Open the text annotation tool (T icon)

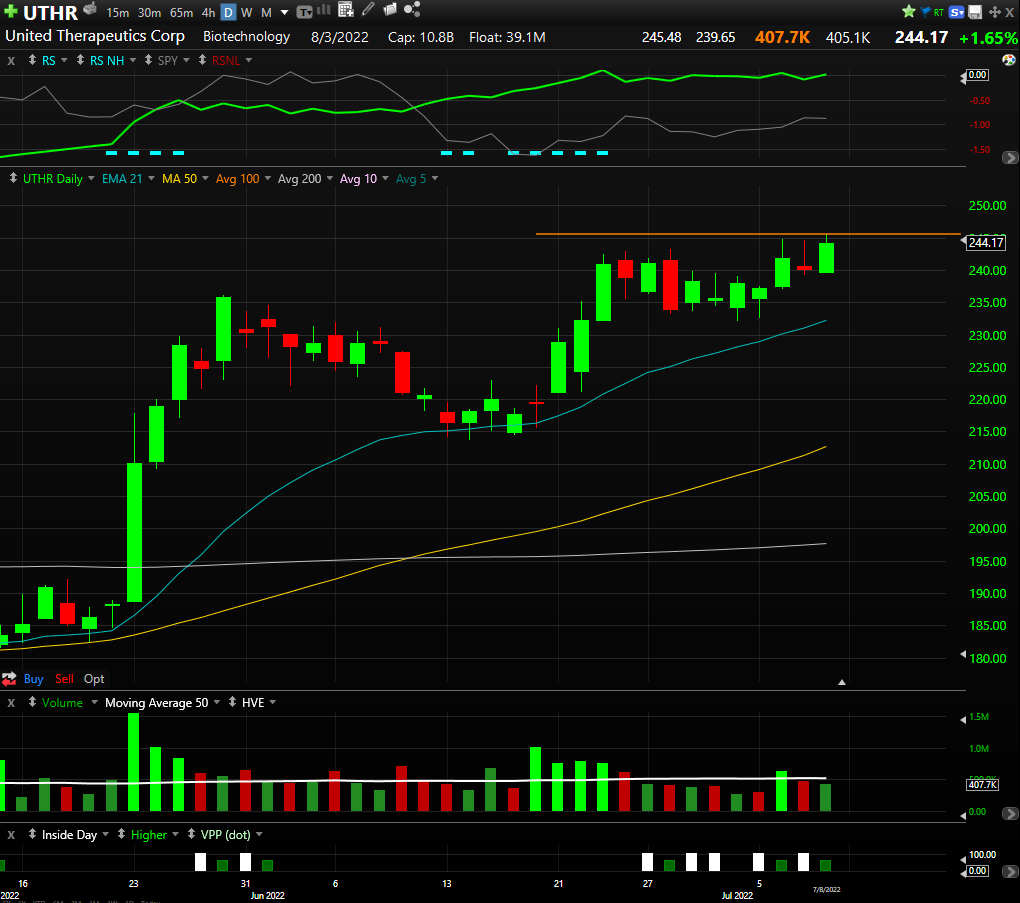304,12
